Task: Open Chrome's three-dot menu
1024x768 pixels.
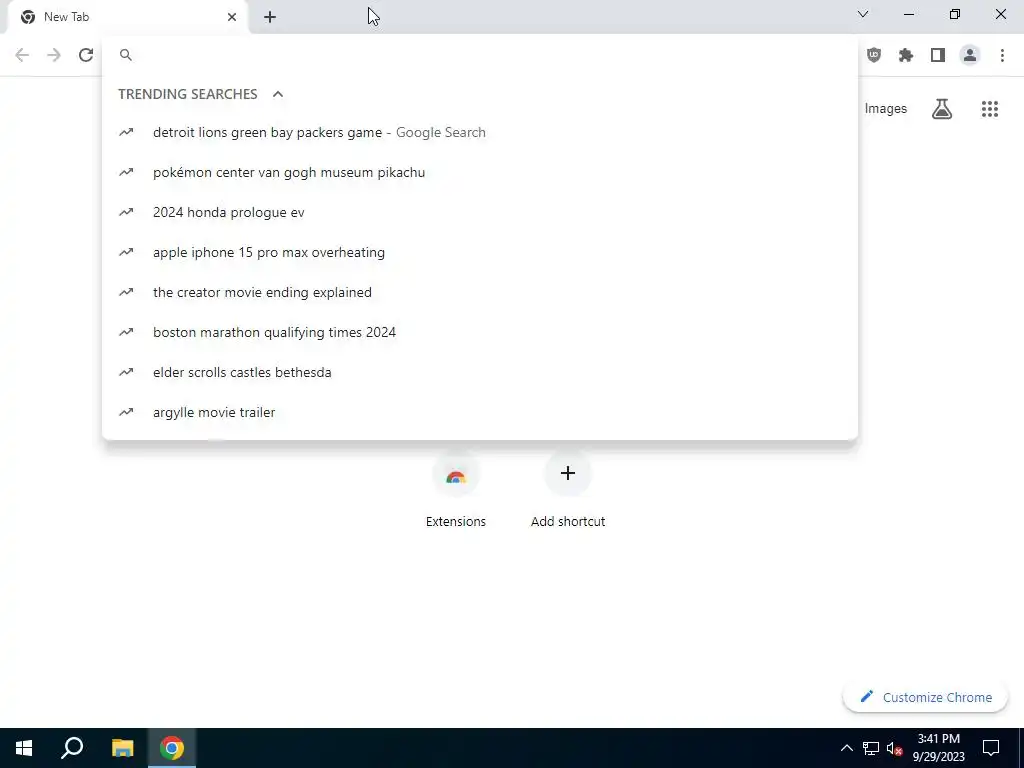Action: click(1002, 55)
